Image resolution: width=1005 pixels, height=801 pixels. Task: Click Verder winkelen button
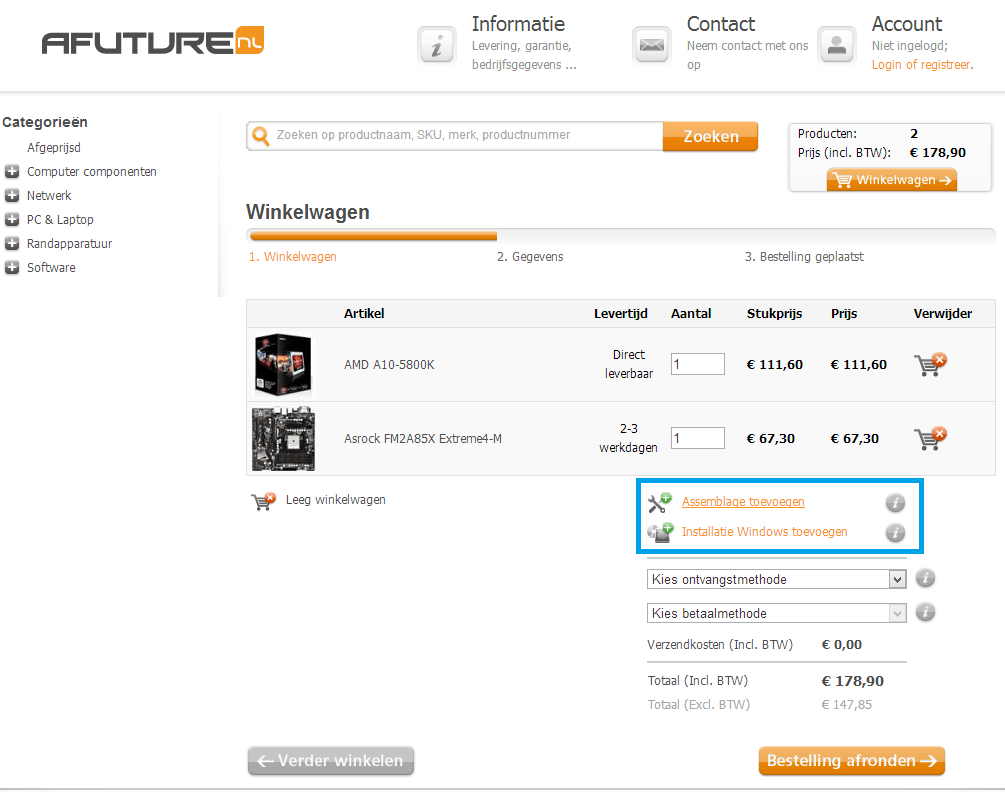(331, 761)
